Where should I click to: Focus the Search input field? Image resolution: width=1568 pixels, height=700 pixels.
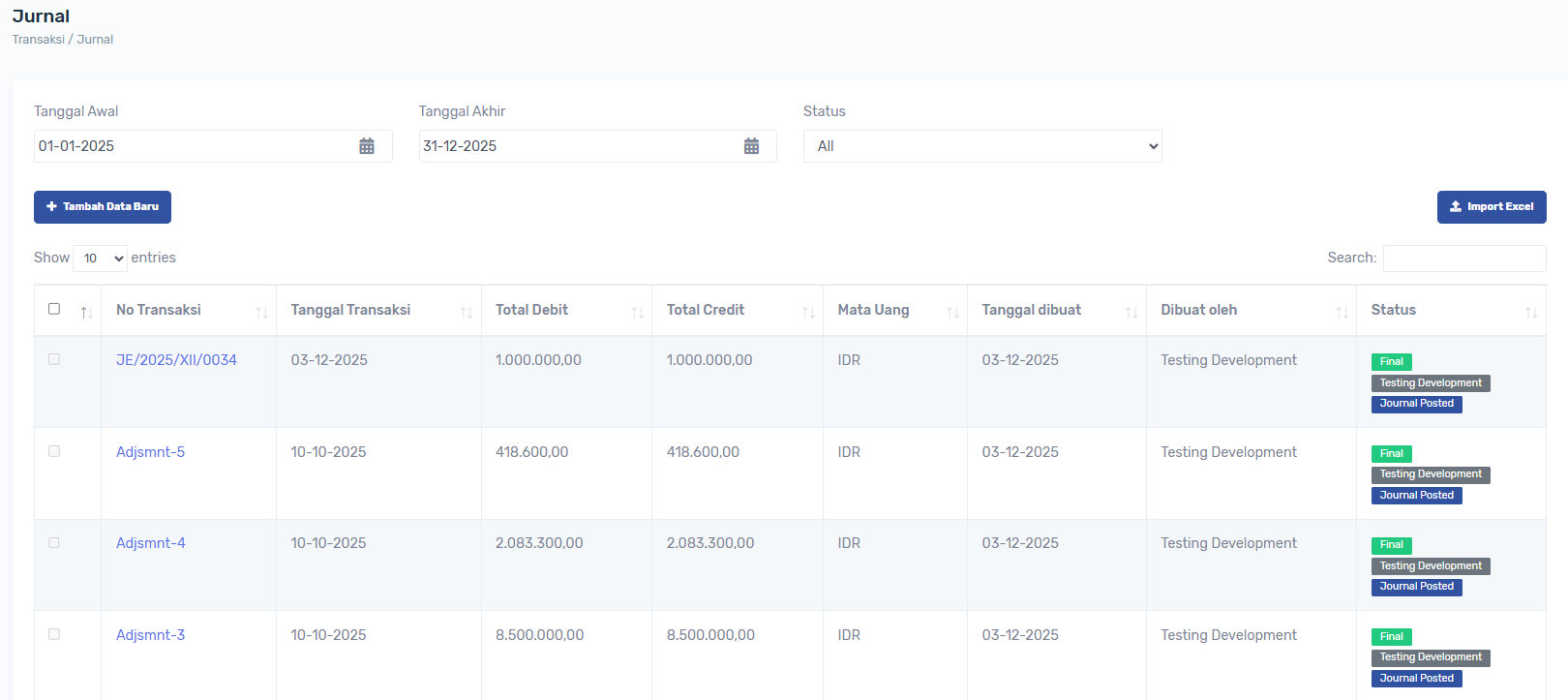point(1463,259)
